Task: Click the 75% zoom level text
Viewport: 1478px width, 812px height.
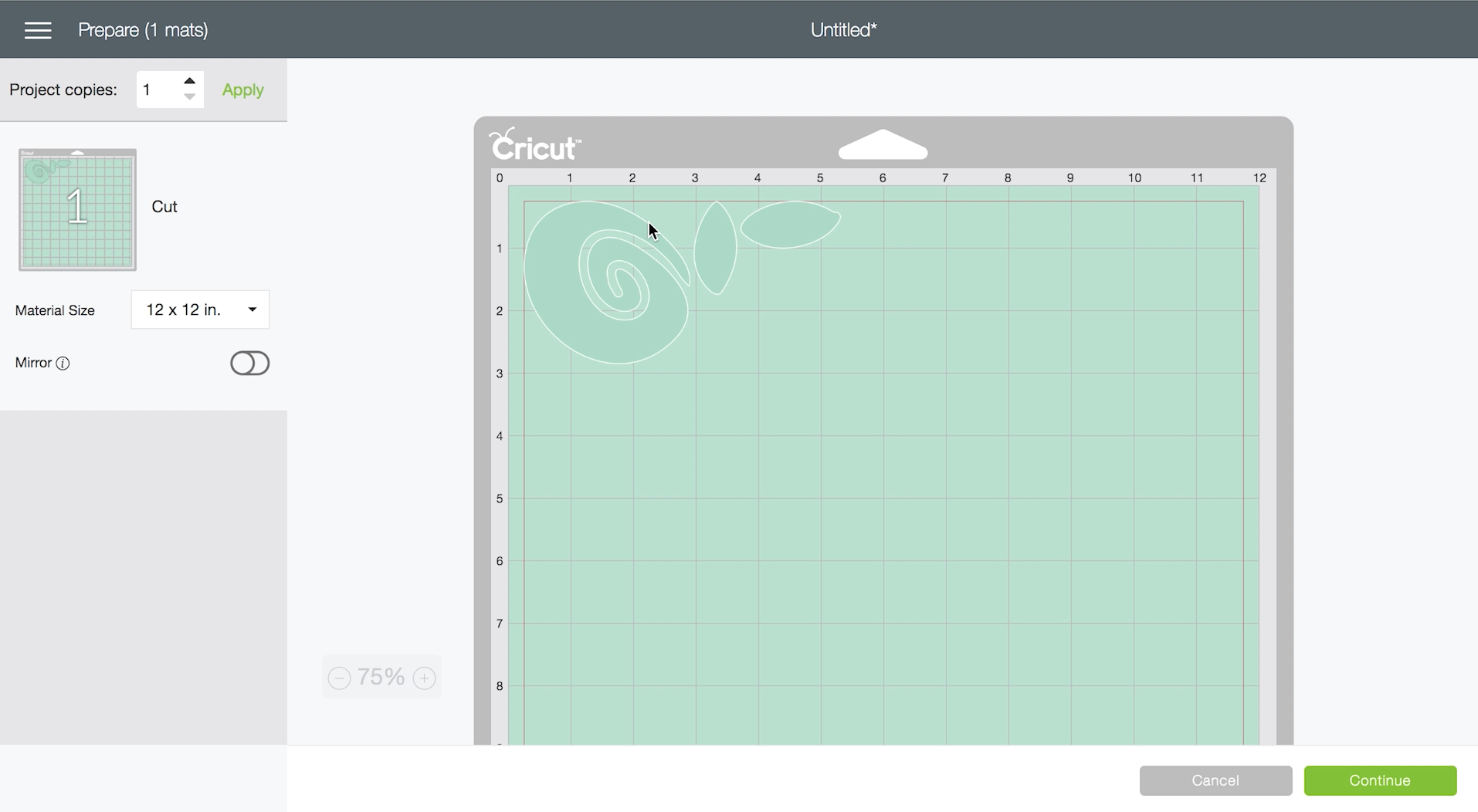Action: point(381,677)
